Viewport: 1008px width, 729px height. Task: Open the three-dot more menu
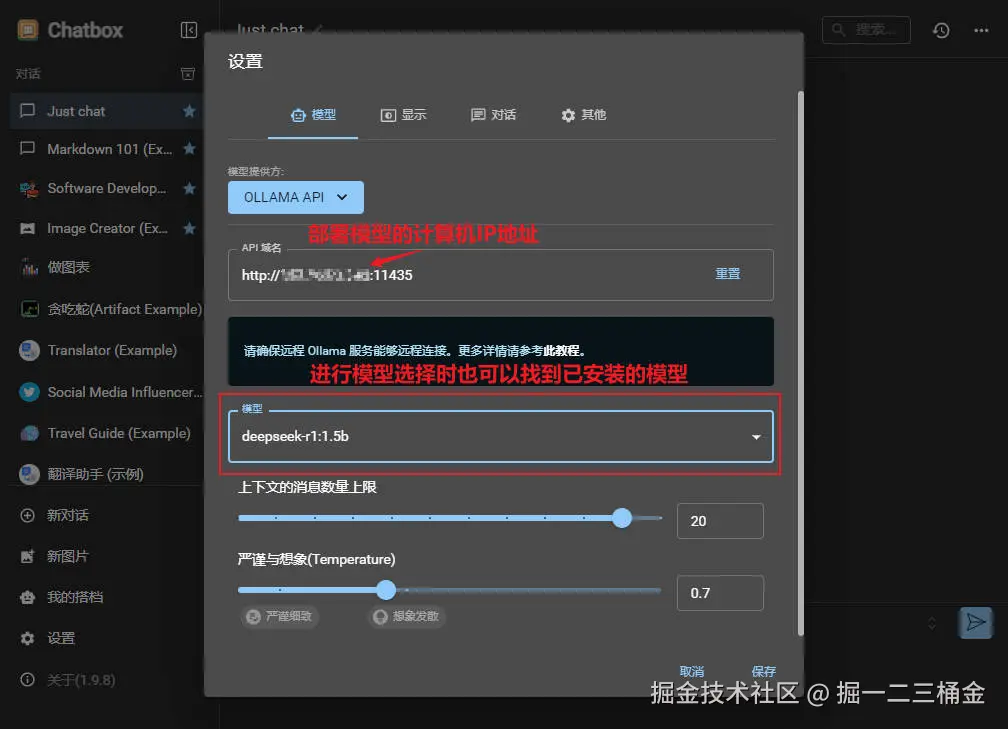[981, 30]
